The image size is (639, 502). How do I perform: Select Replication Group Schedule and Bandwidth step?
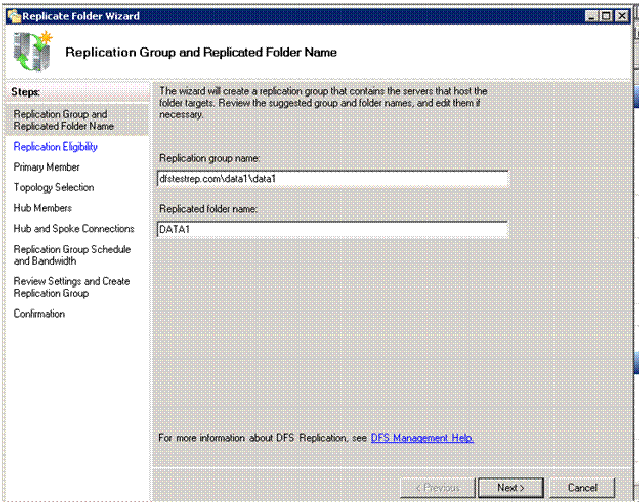(72, 255)
